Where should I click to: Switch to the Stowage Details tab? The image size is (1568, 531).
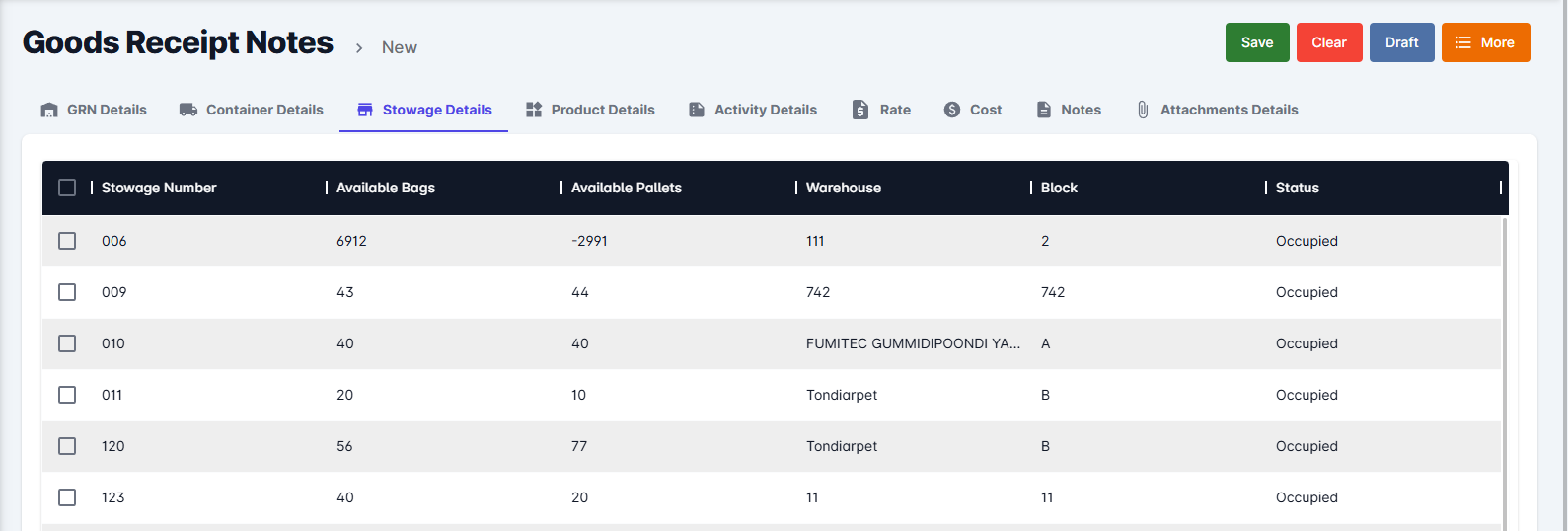423,110
